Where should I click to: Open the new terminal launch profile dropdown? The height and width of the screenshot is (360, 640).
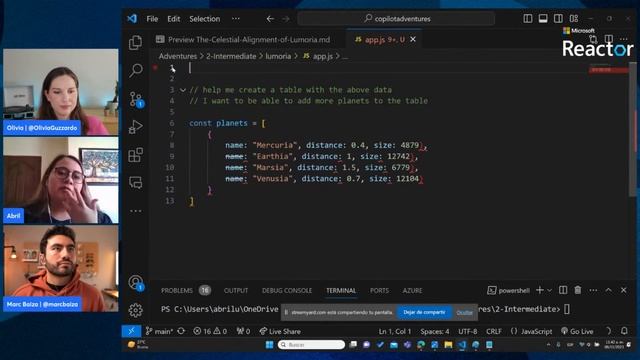(x=549, y=290)
